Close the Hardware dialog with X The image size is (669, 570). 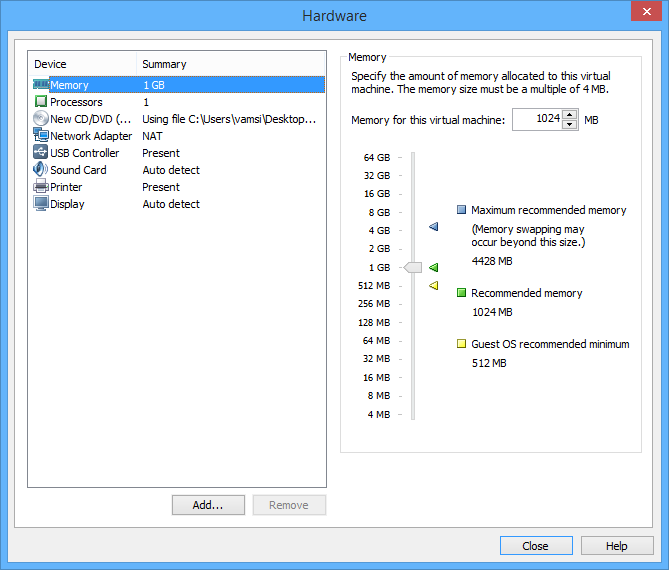[x=646, y=11]
